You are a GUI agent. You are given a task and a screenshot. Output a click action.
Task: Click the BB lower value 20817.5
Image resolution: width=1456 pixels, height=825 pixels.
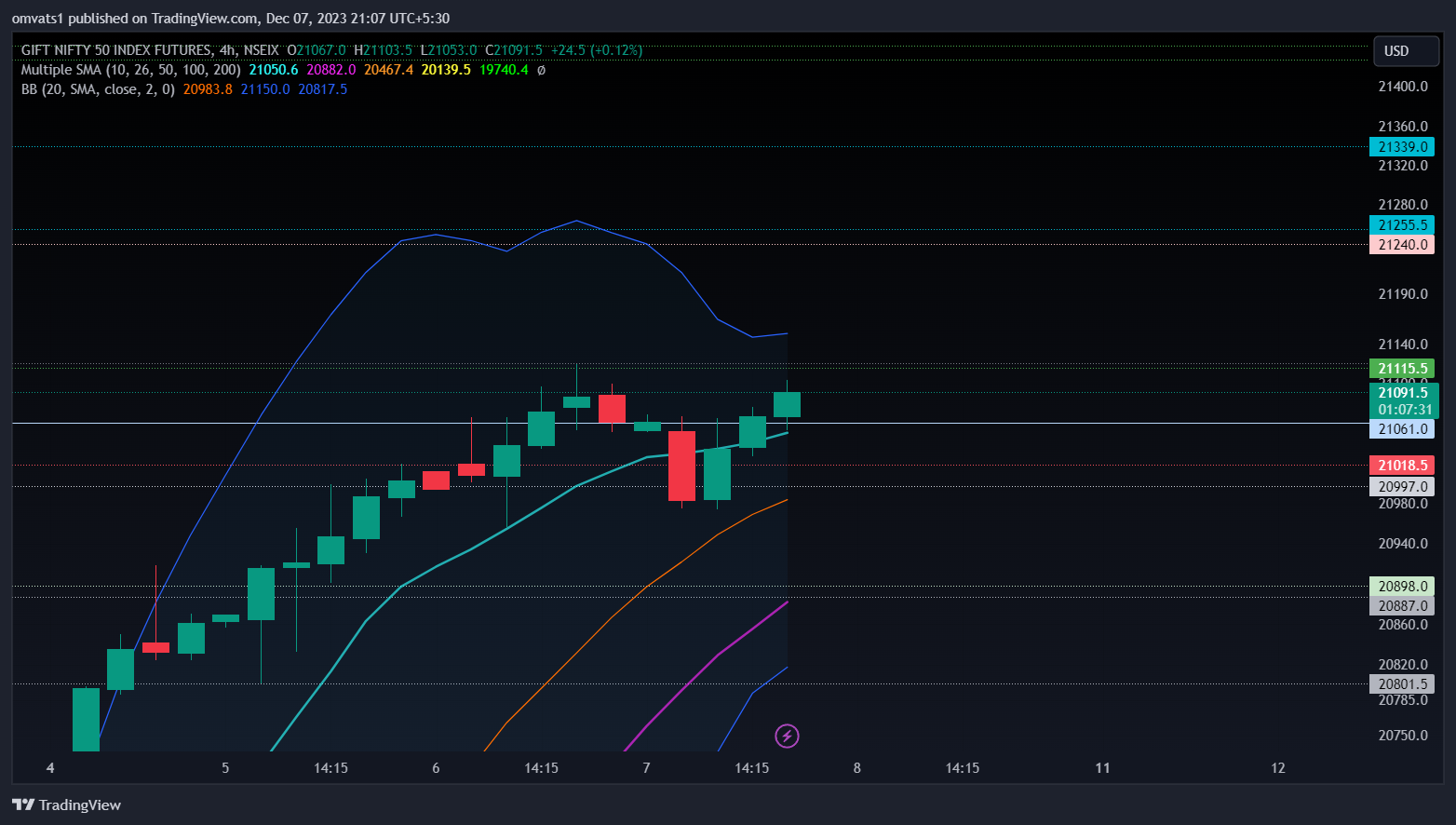(x=323, y=89)
